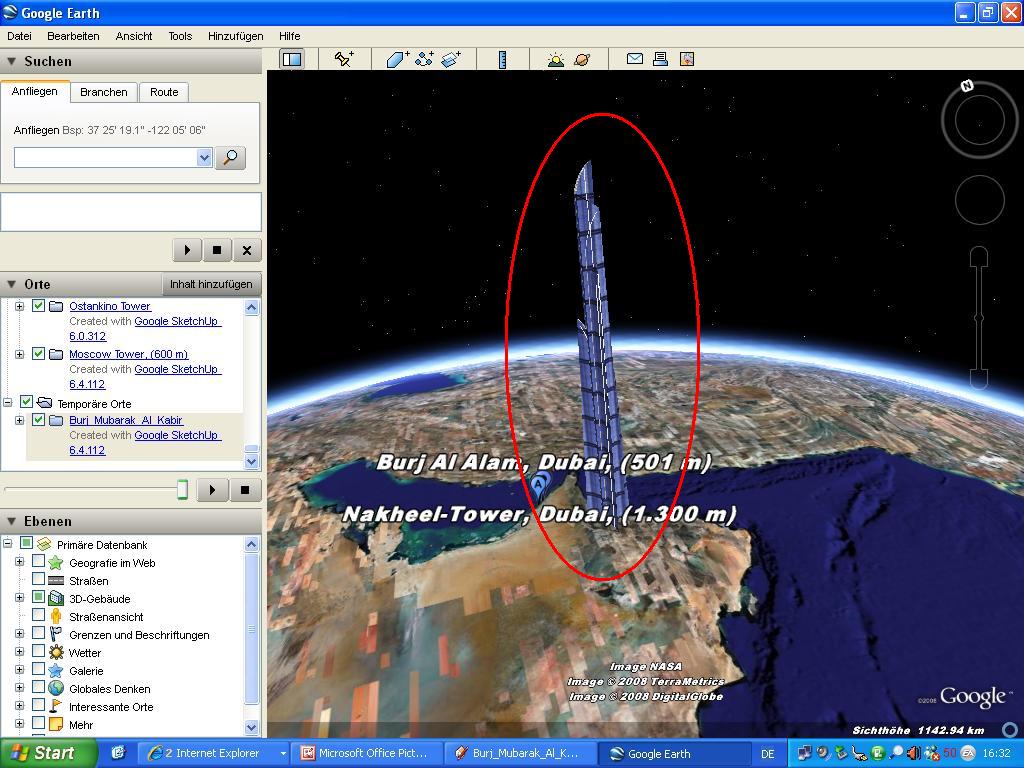
Task: Toggle the Temporäre Orte checkbox
Action: (x=26, y=402)
